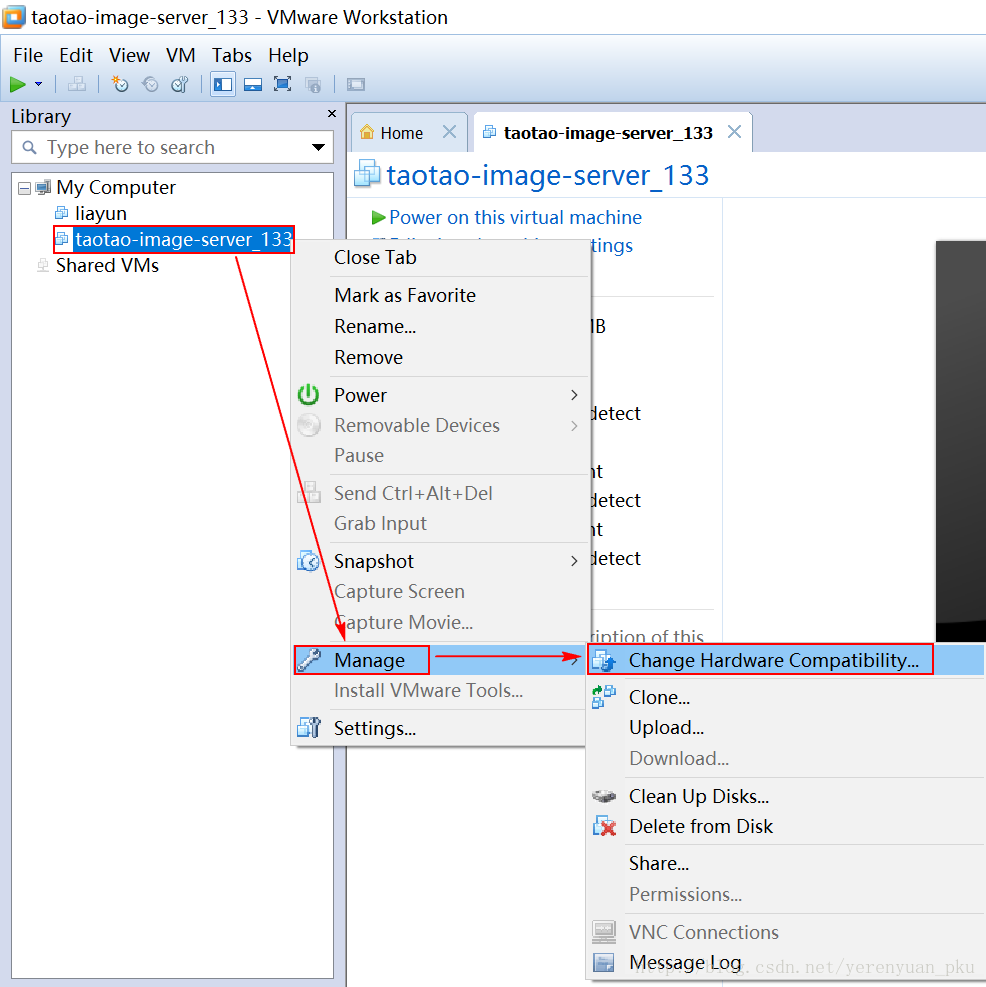
Task: Switch to the taotao-image-server_133 tab
Action: pyautogui.click(x=608, y=133)
